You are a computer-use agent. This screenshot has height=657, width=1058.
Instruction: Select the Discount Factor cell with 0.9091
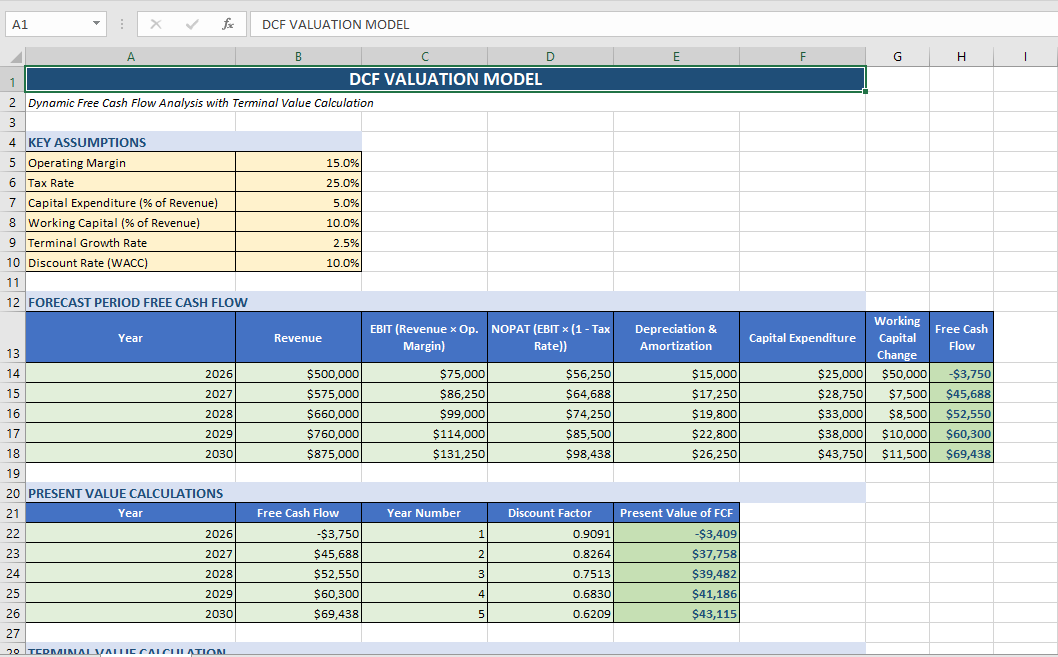(549, 533)
